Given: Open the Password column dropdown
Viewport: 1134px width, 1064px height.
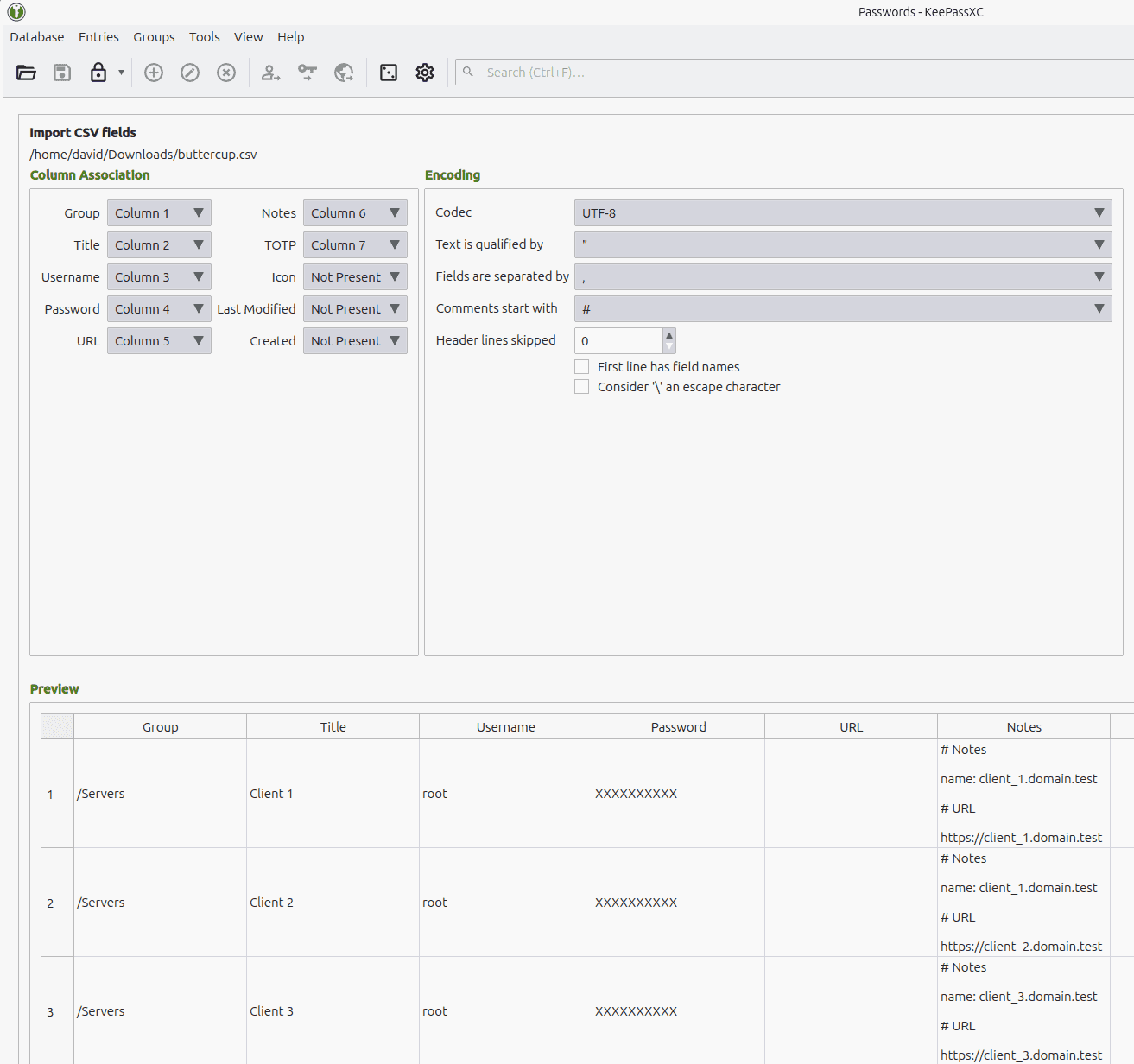Looking at the screenshot, I should pyautogui.click(x=159, y=309).
